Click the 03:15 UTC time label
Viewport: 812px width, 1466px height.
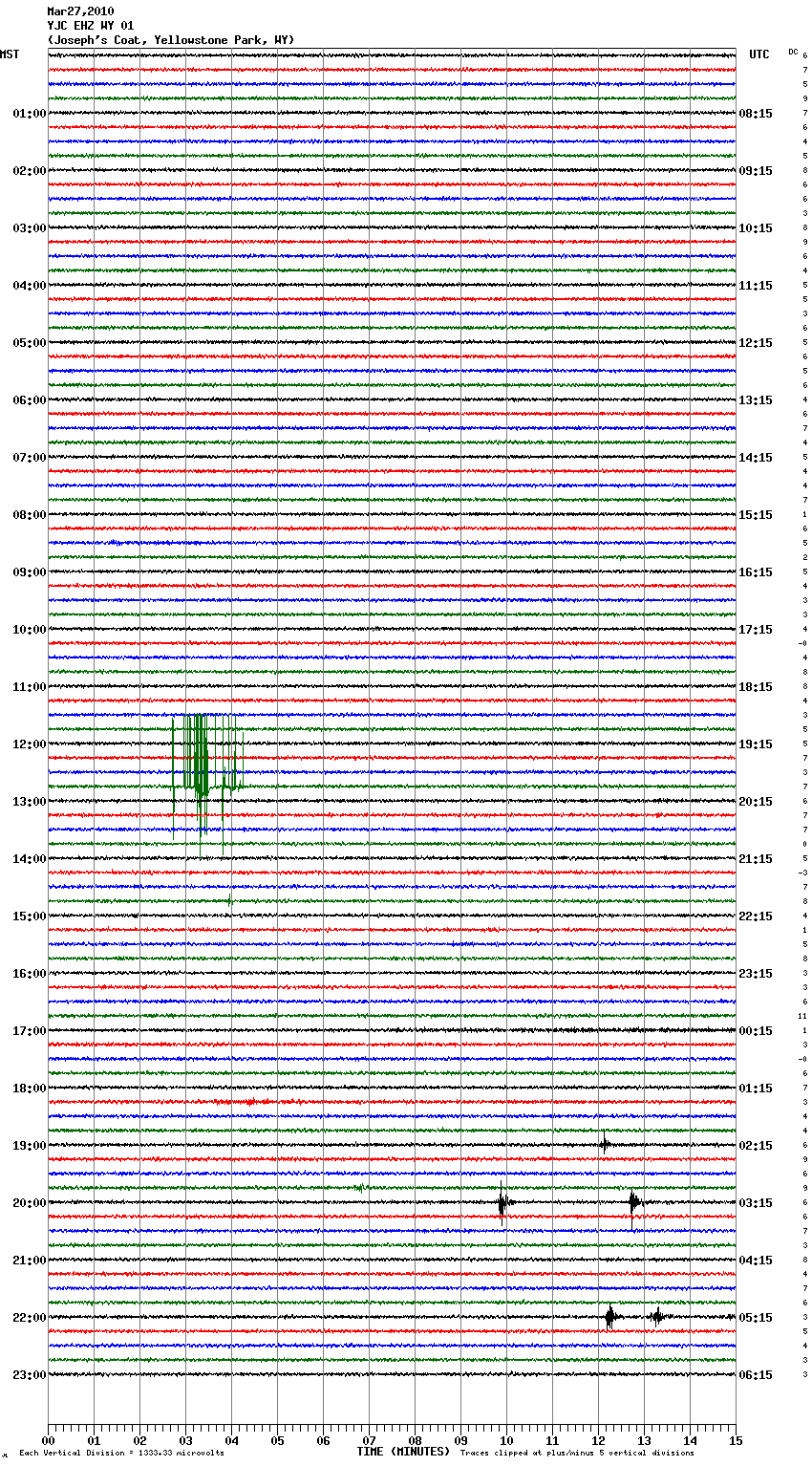pos(756,1203)
